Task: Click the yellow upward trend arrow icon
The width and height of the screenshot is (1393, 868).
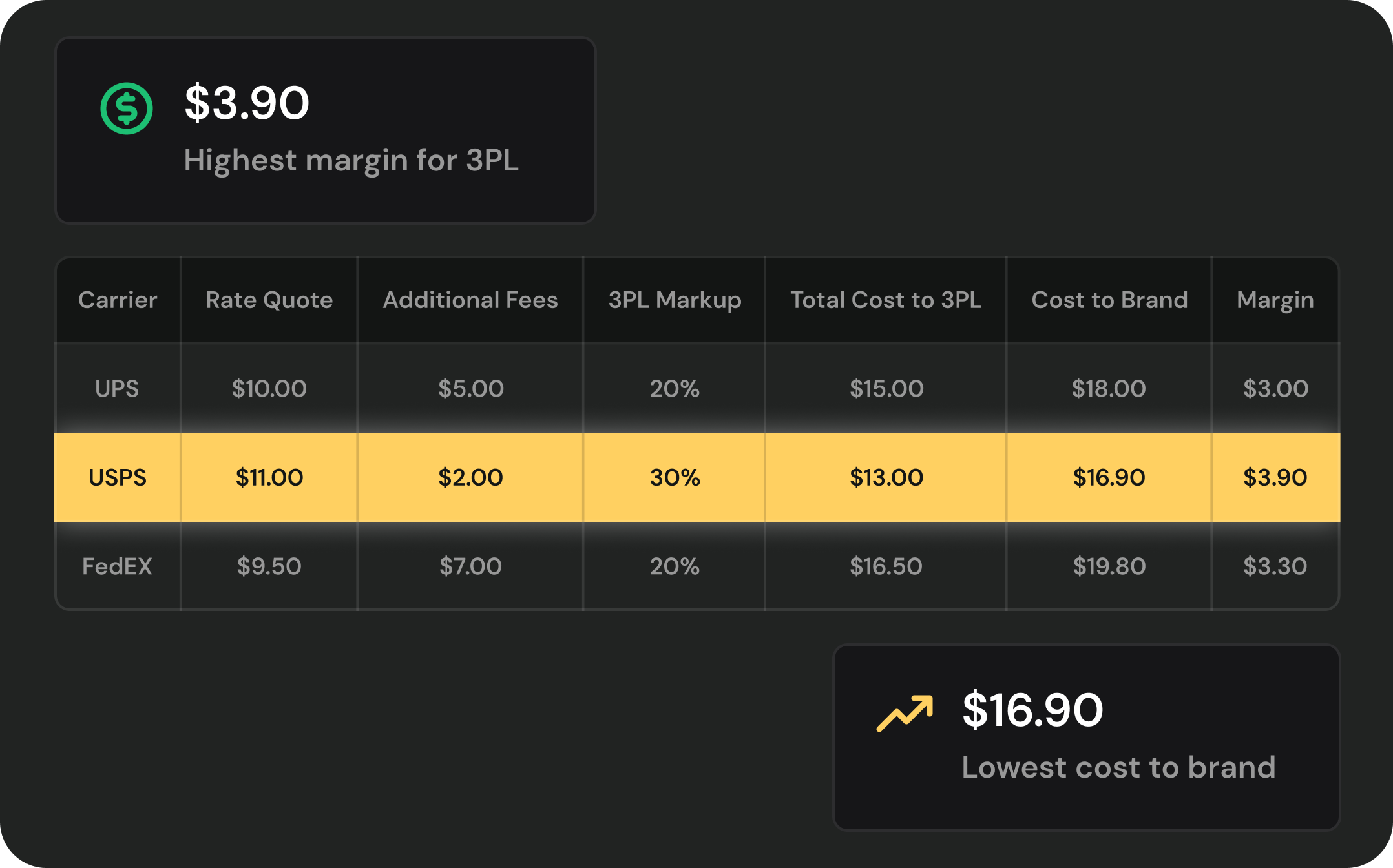Action: pyautogui.click(x=905, y=713)
